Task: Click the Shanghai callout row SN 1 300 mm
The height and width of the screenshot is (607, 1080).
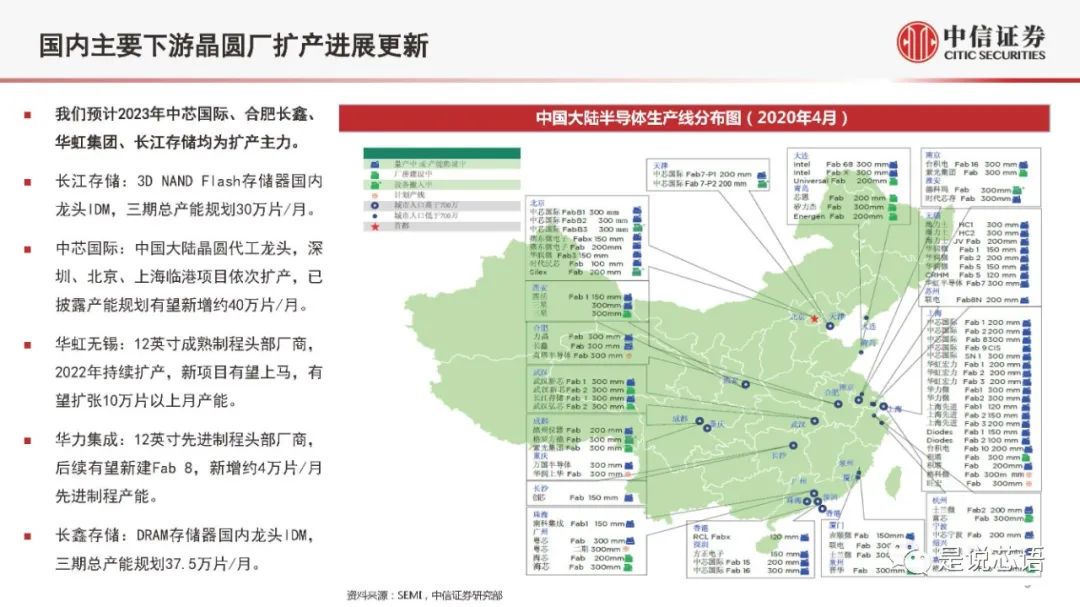Action: (978, 356)
